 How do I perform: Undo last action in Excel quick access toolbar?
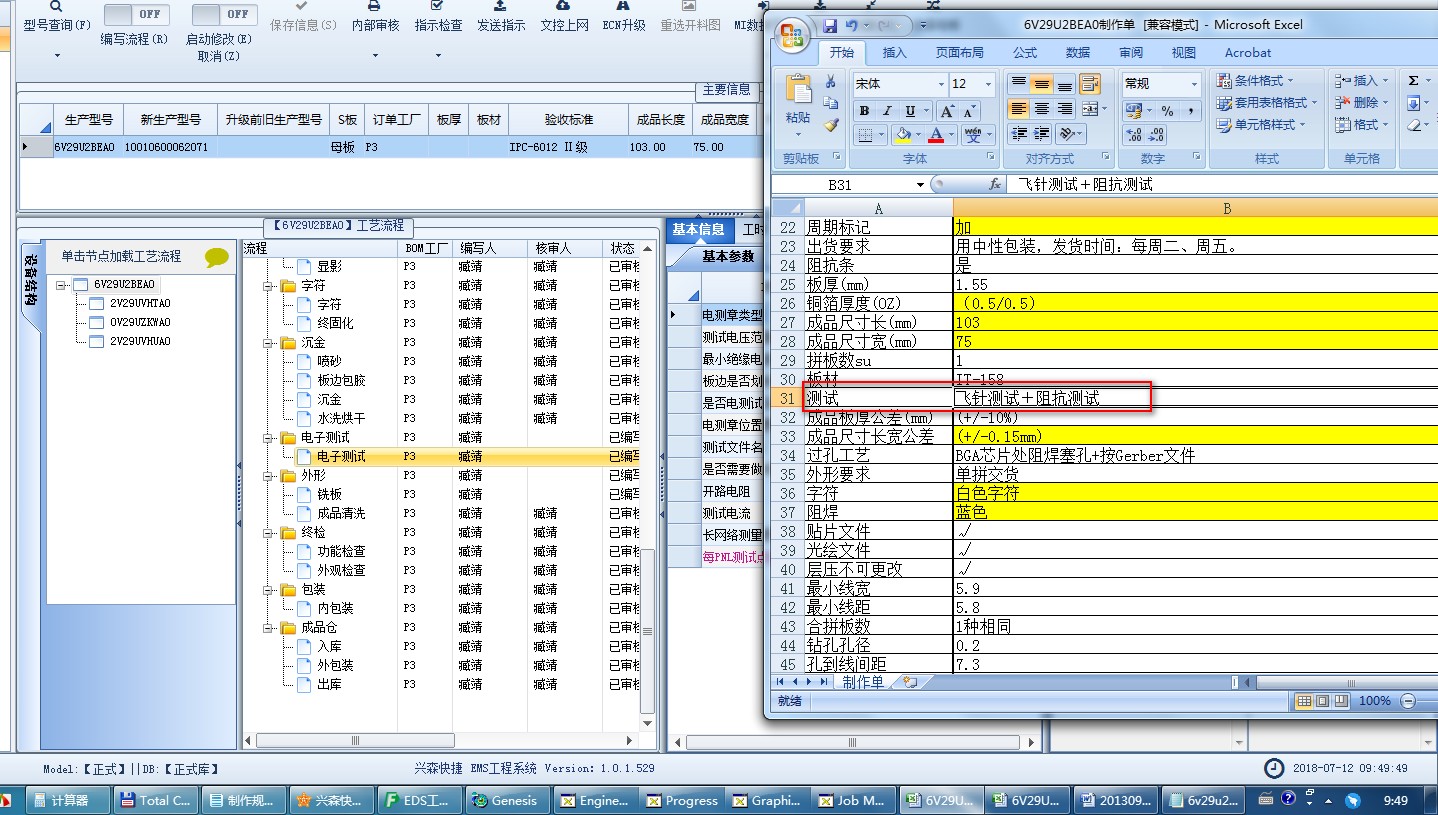point(851,25)
